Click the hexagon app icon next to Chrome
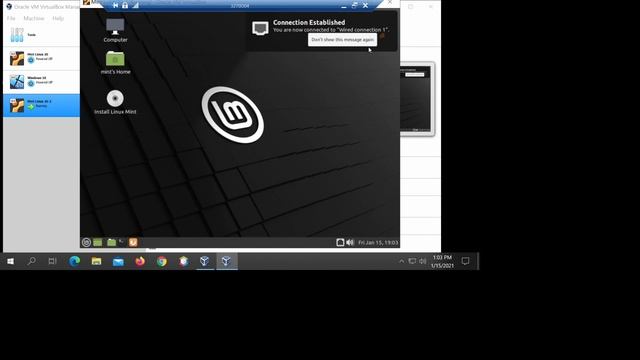 [183, 261]
